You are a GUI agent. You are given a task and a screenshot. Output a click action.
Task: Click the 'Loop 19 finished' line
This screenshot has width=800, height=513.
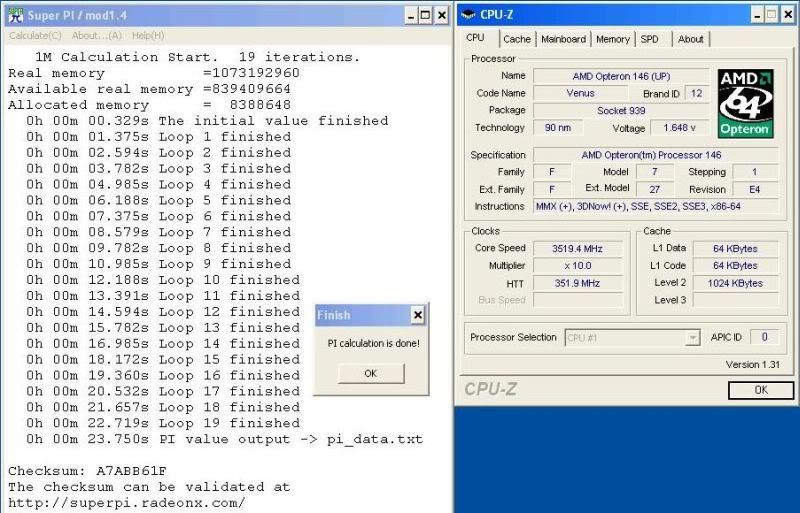click(x=163, y=423)
